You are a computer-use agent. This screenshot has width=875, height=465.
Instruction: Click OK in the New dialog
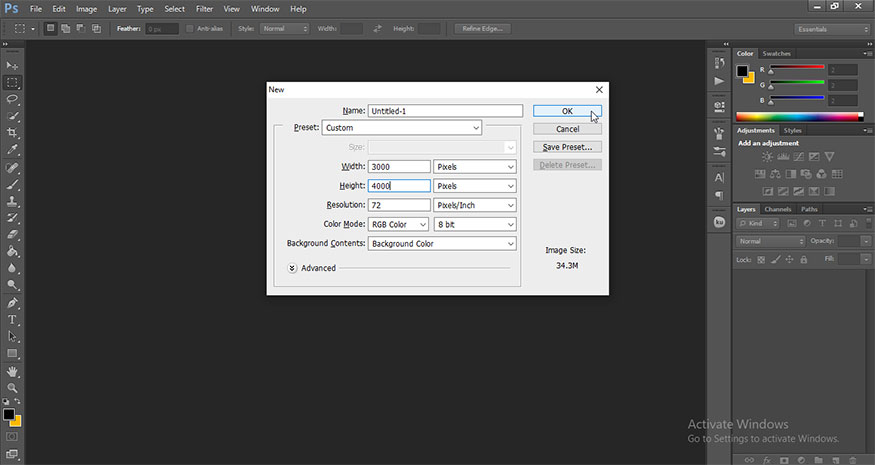pos(568,111)
